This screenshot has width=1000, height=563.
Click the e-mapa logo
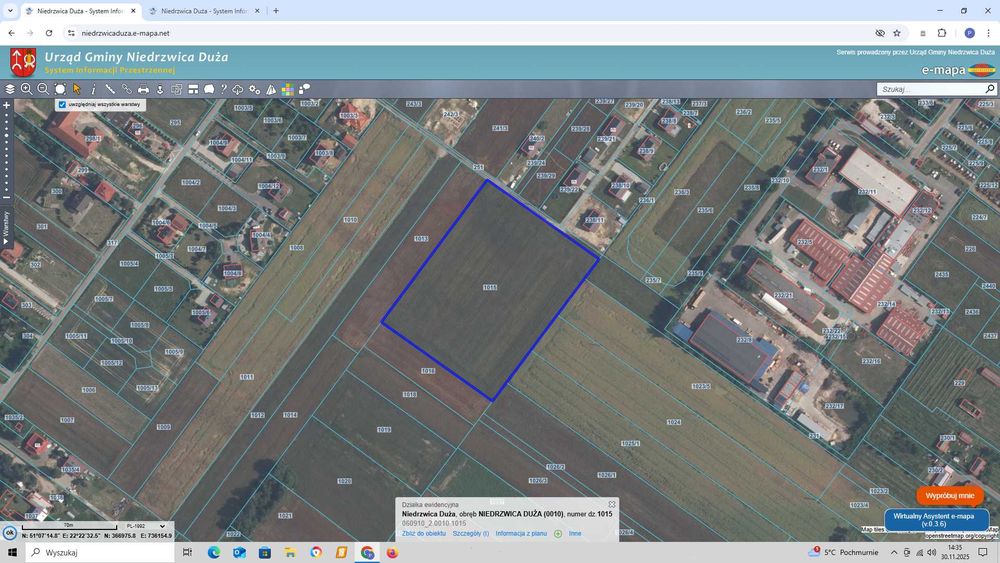click(957, 69)
